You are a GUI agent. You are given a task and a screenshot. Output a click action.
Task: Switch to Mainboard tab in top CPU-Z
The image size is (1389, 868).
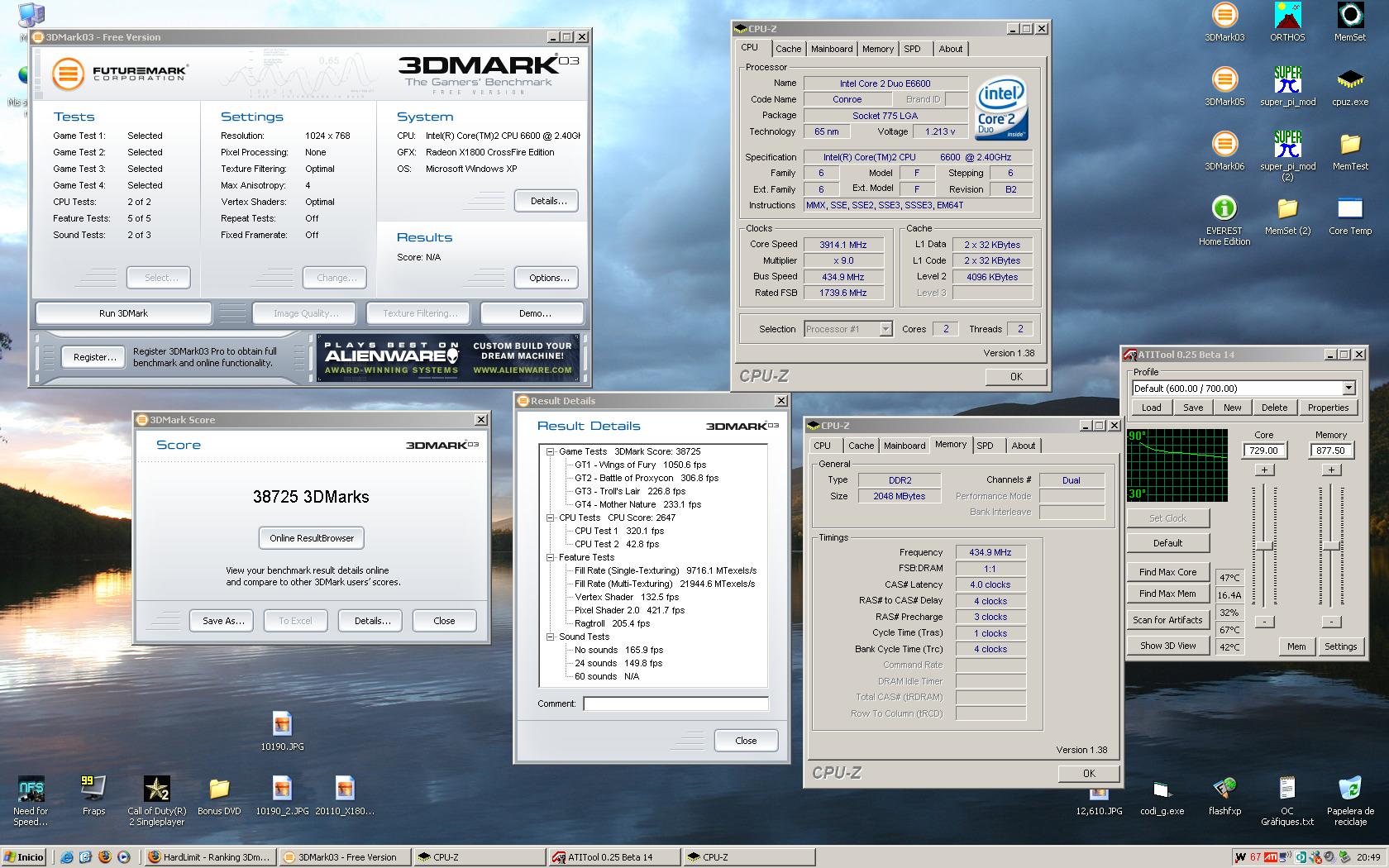831,49
